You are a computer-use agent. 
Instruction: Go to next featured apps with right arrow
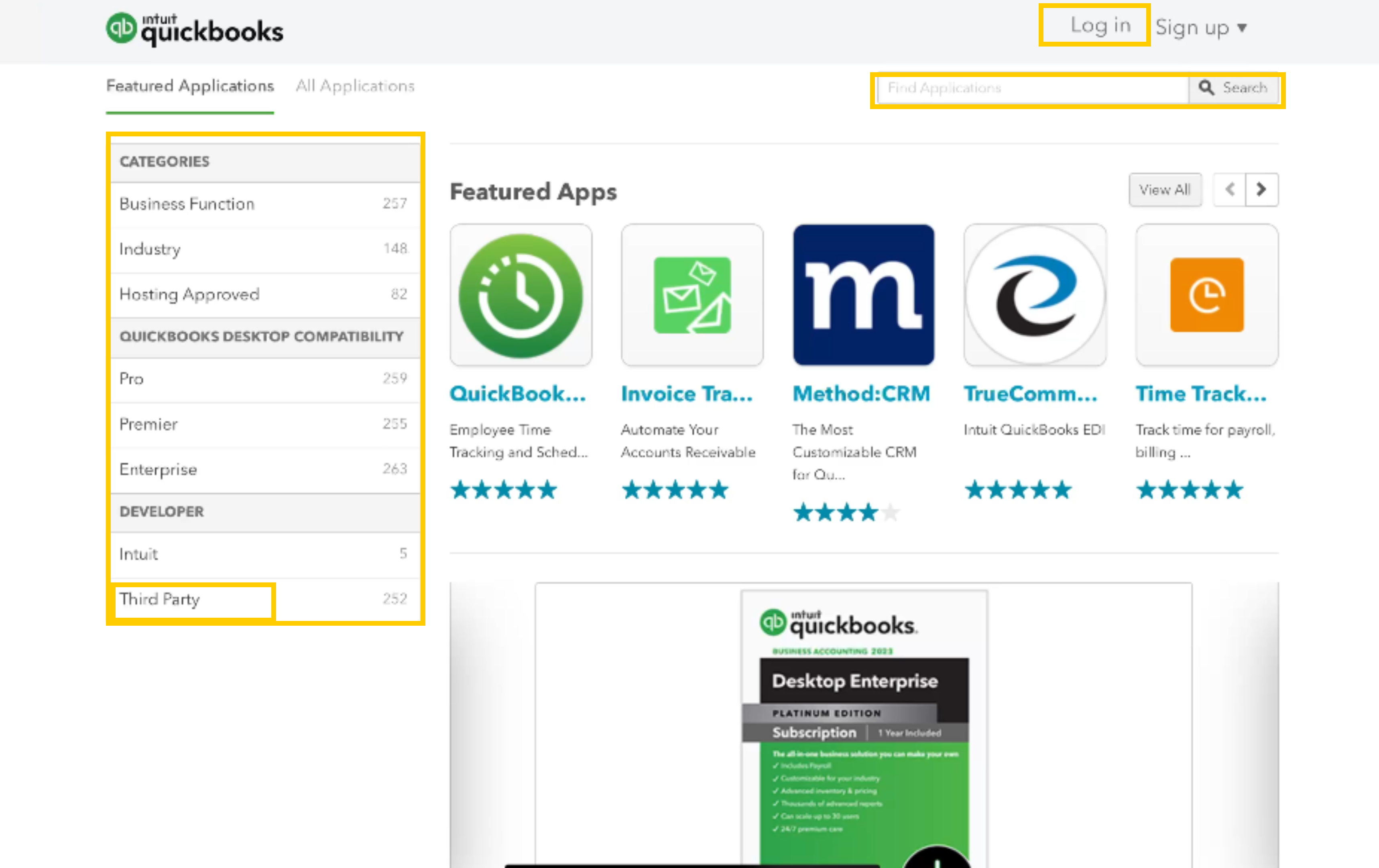1261,189
